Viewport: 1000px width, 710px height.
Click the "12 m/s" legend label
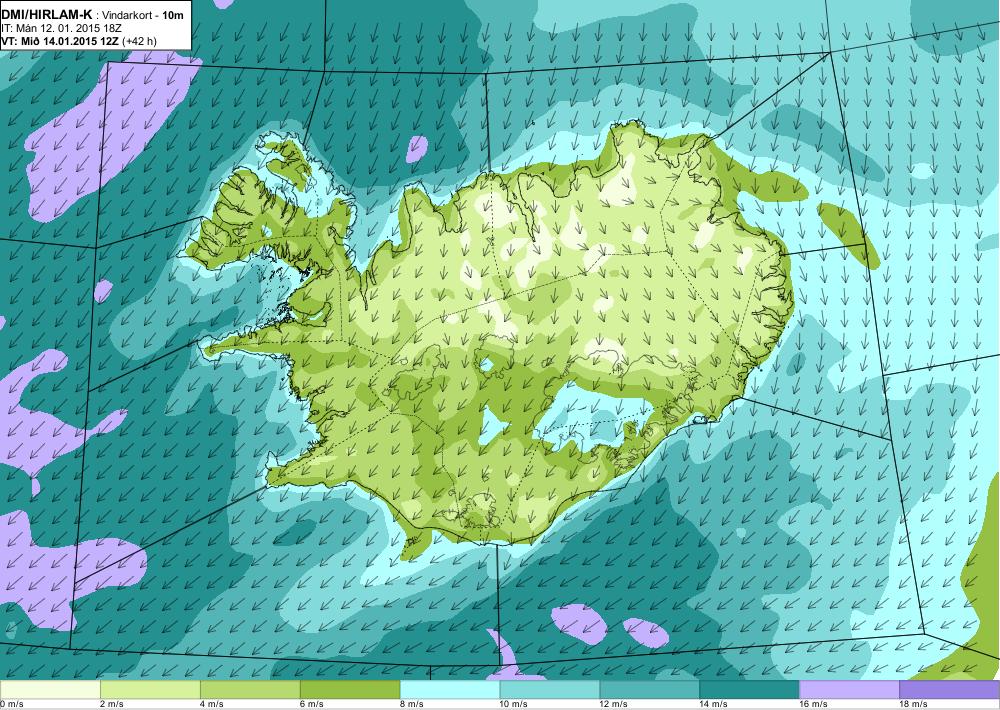coord(614,704)
